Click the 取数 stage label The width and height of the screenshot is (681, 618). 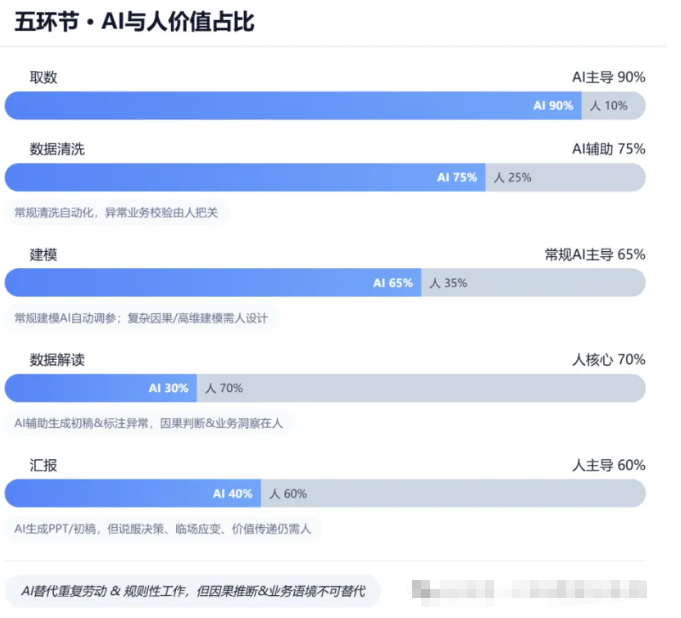[x=43, y=77]
